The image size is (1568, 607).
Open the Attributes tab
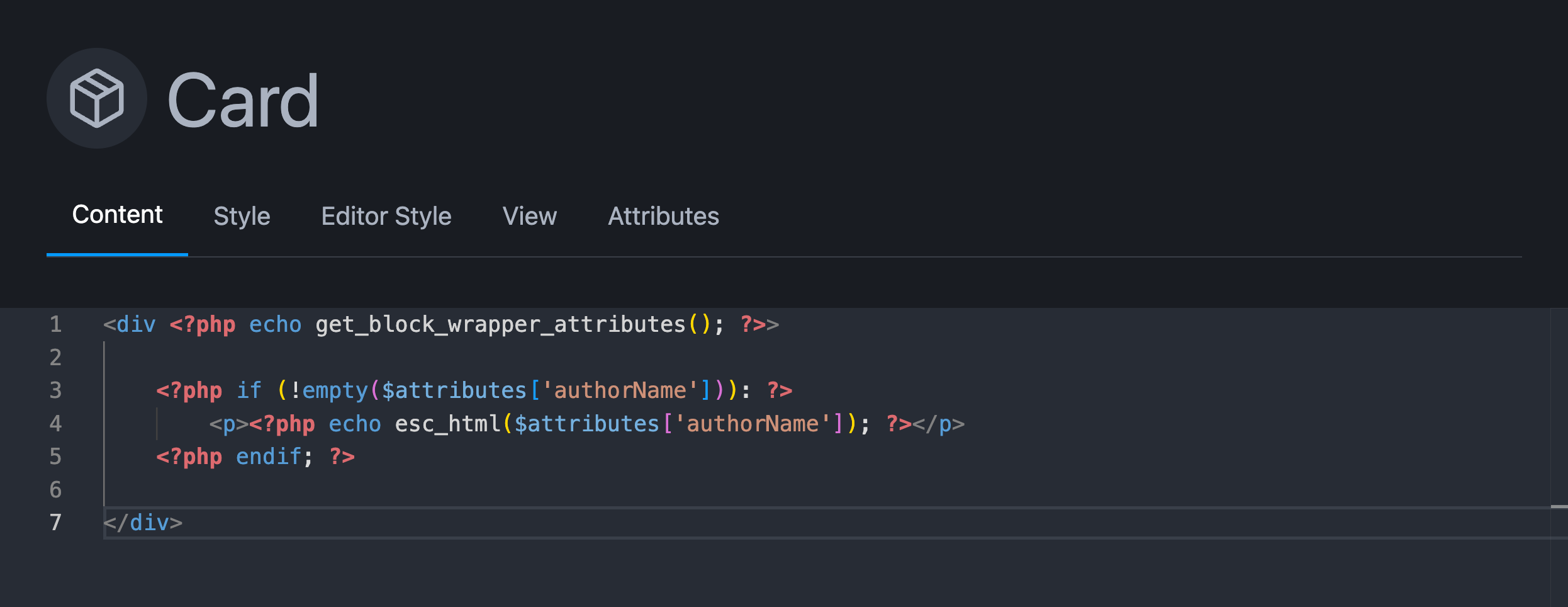[663, 217]
